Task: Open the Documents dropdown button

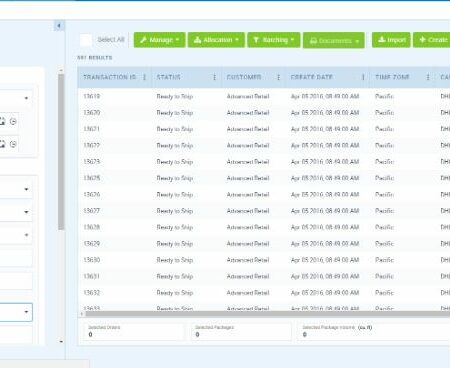Action: [x=334, y=41]
